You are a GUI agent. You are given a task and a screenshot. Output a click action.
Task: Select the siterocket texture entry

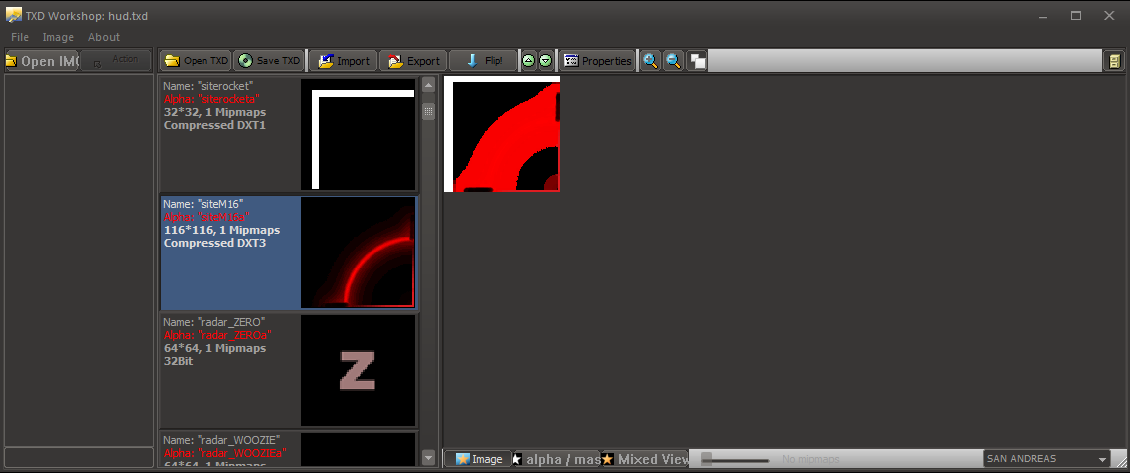(x=288, y=134)
